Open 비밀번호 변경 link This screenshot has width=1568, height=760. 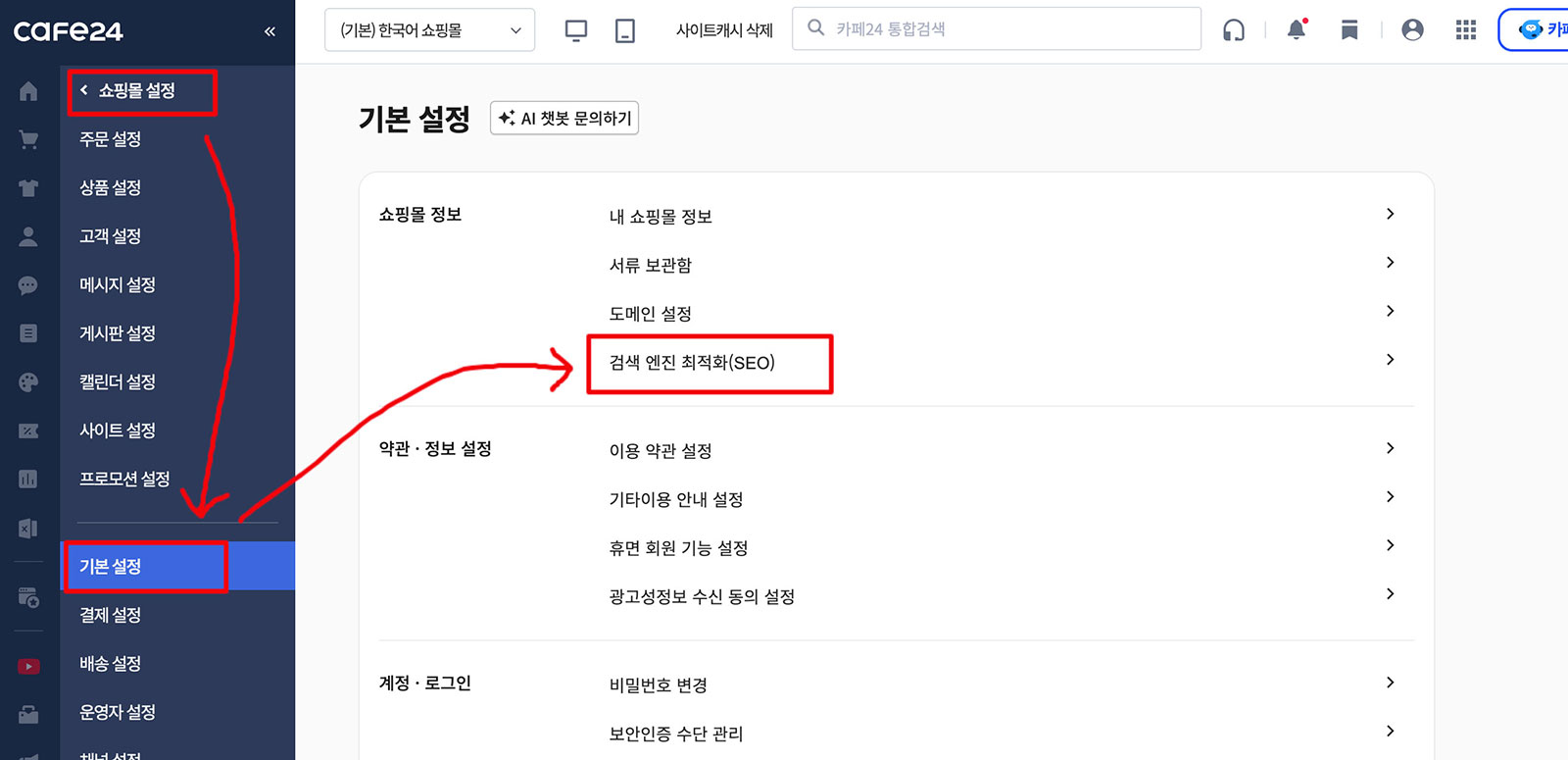[659, 685]
